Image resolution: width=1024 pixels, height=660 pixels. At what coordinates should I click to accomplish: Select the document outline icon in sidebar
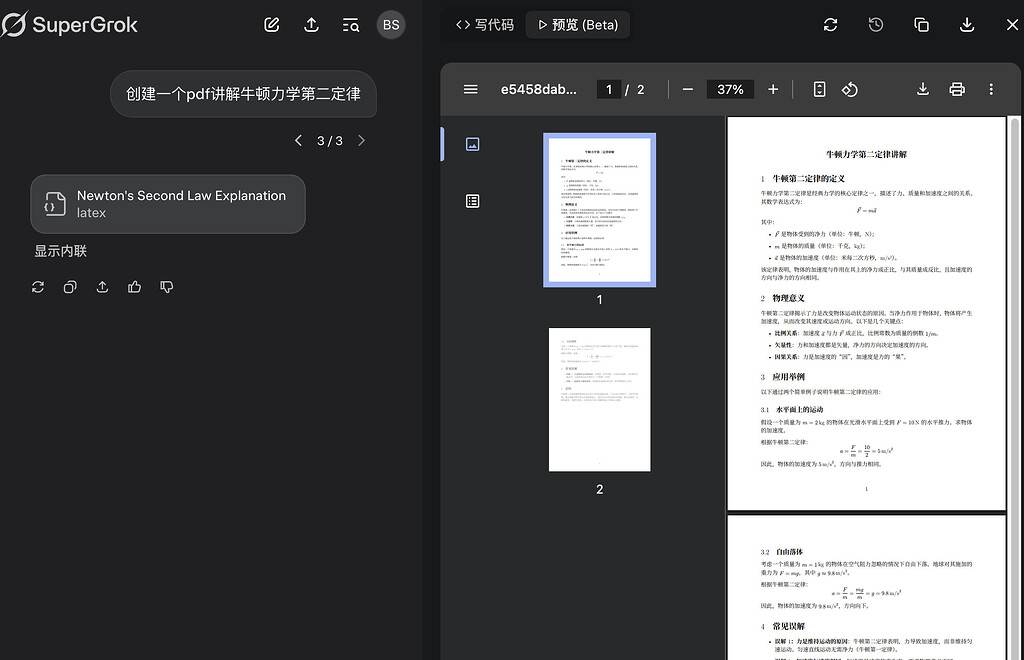click(472, 201)
